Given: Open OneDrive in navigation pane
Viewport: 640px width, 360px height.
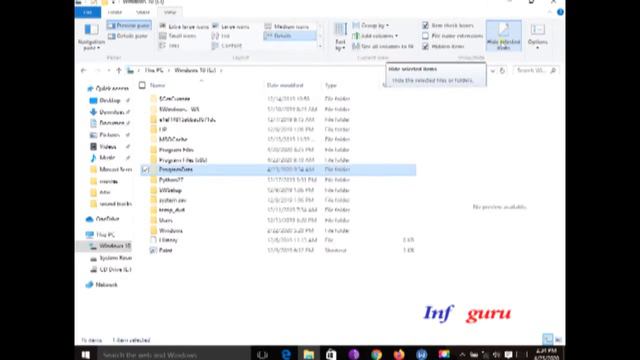Looking at the screenshot, I should tap(107, 219).
